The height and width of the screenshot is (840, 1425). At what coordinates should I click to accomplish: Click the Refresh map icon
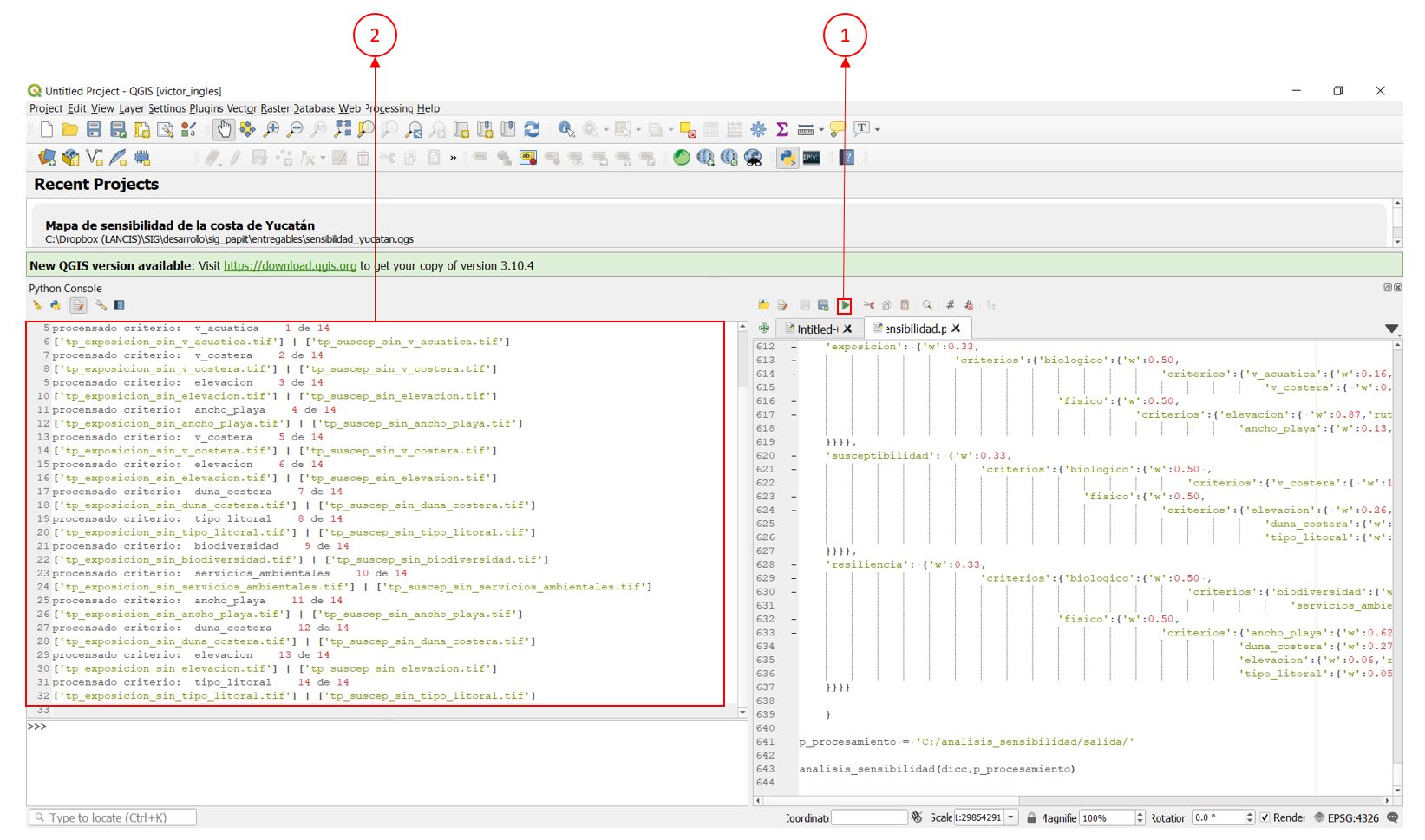532,129
